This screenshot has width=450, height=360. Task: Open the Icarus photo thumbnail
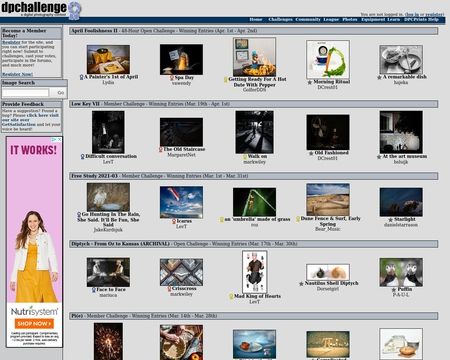pos(181,202)
